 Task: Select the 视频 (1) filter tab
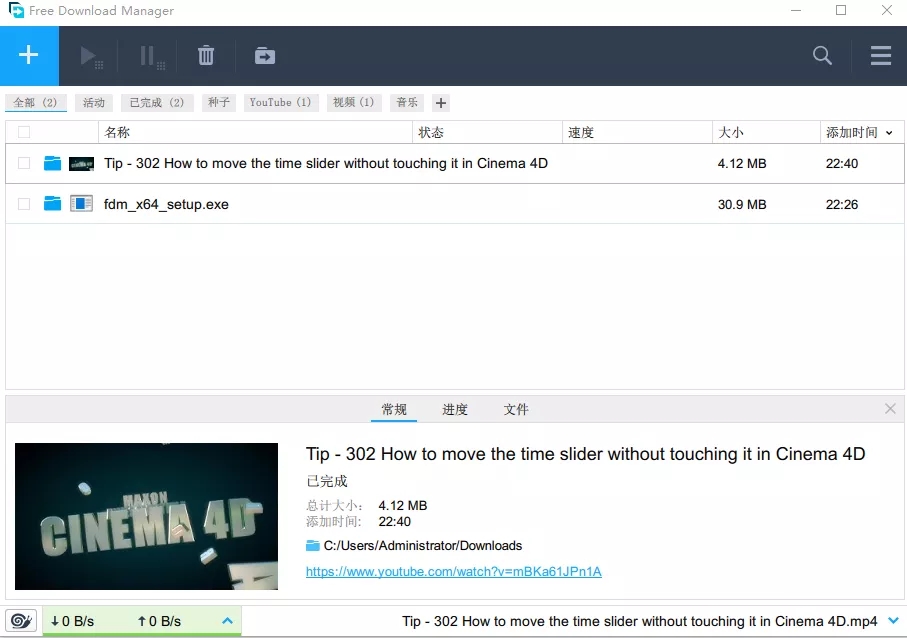coord(353,102)
